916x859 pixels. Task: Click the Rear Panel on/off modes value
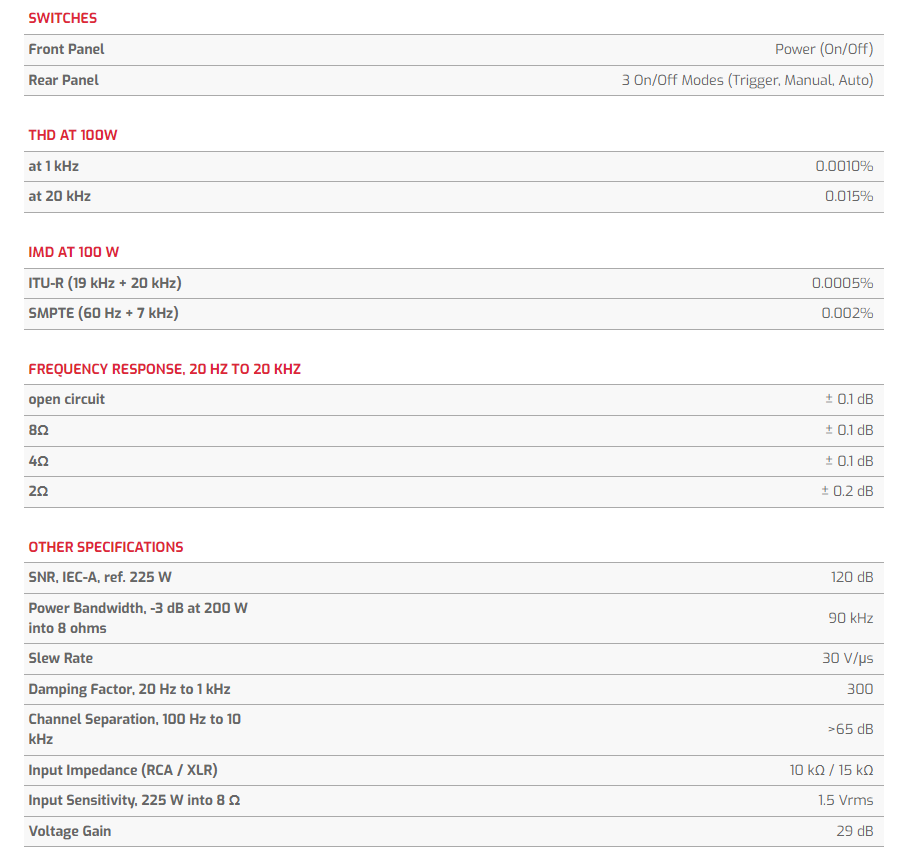pos(747,80)
